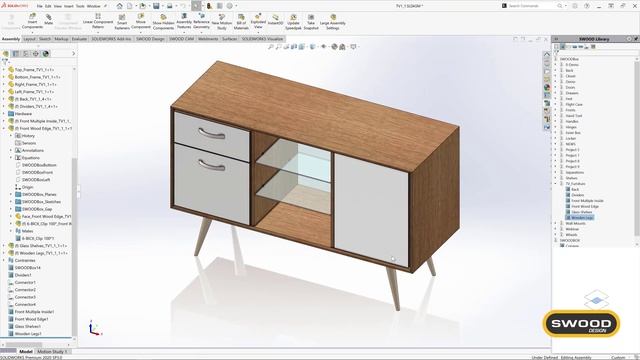
Task: Expand Top_Frame_TV1 in the tree
Action: [4, 70]
